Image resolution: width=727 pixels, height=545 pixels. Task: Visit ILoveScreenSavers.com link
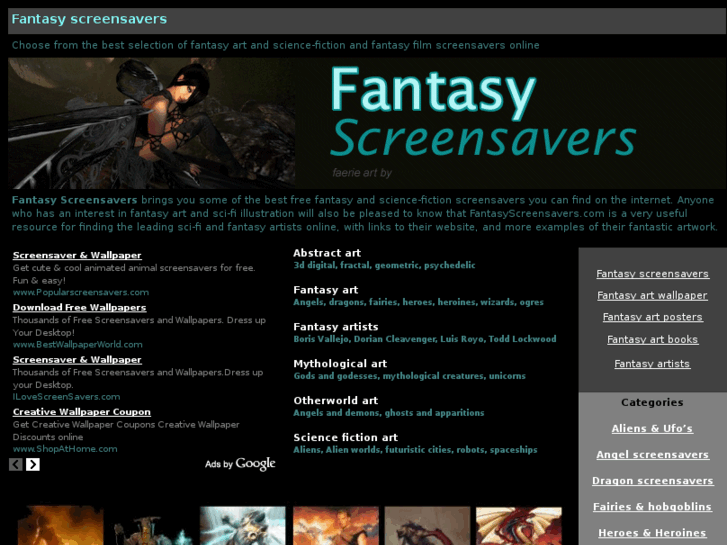pos(66,397)
